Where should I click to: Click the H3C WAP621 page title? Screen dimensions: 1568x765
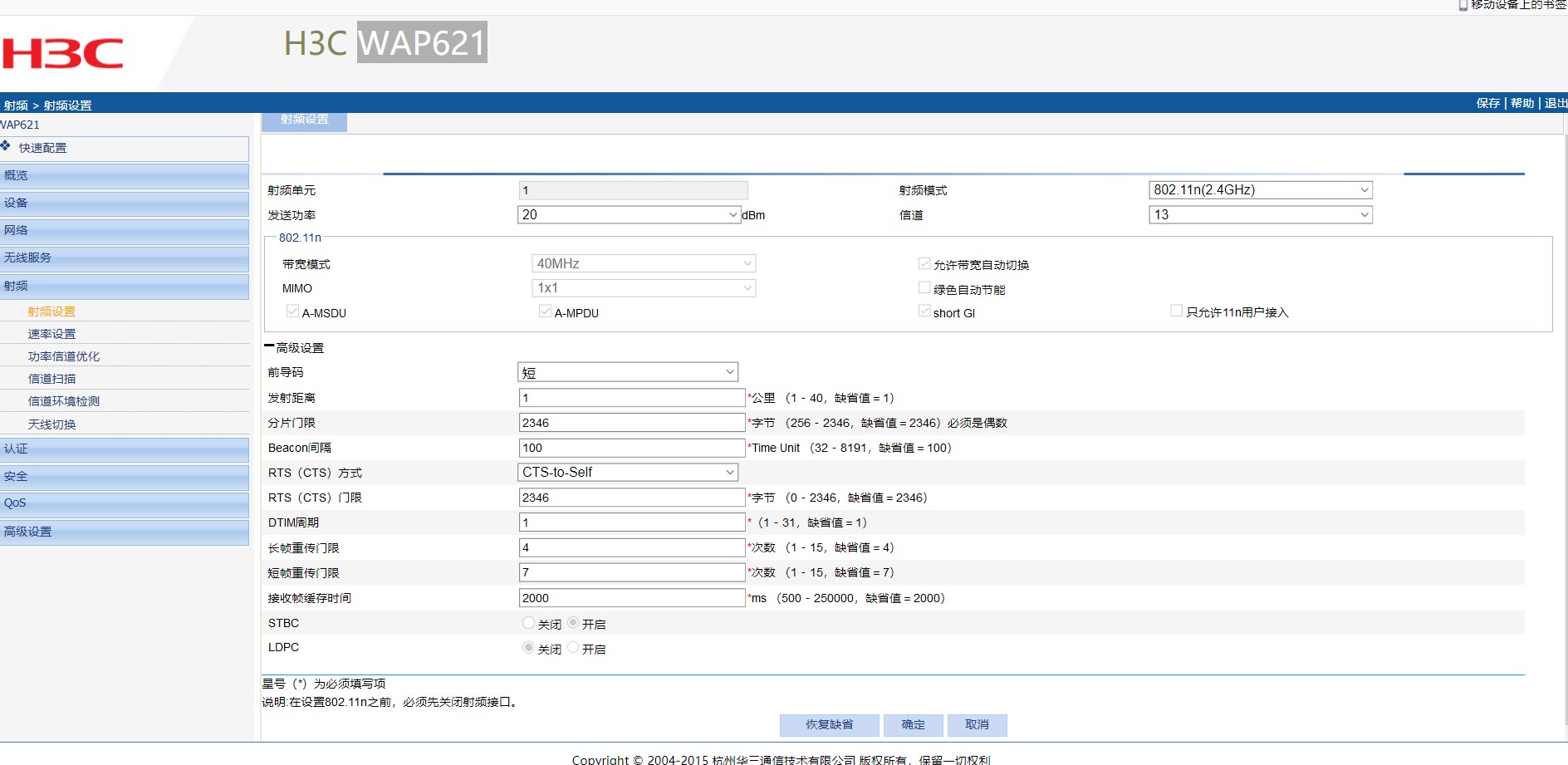[385, 42]
